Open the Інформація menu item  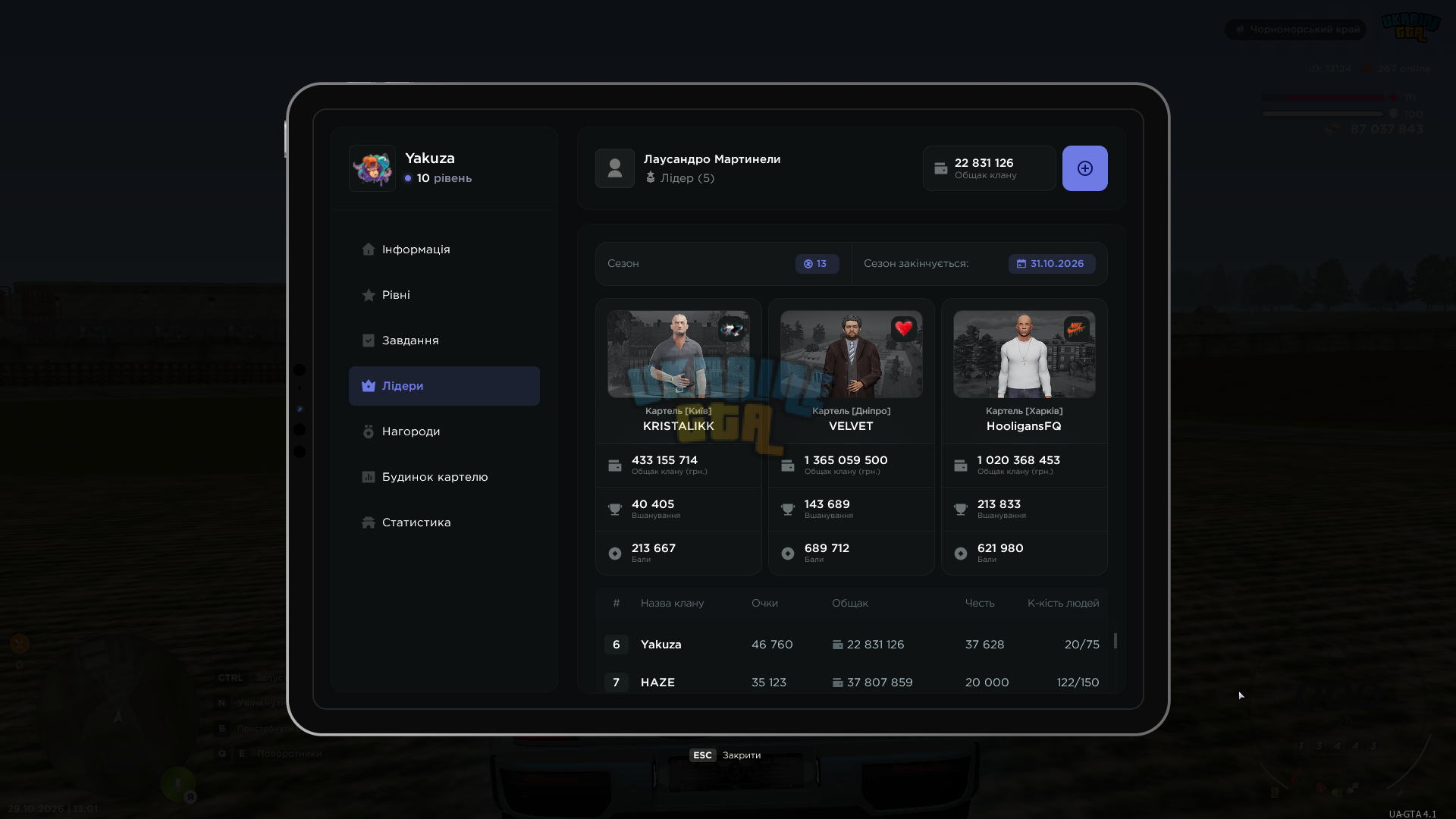coord(444,249)
